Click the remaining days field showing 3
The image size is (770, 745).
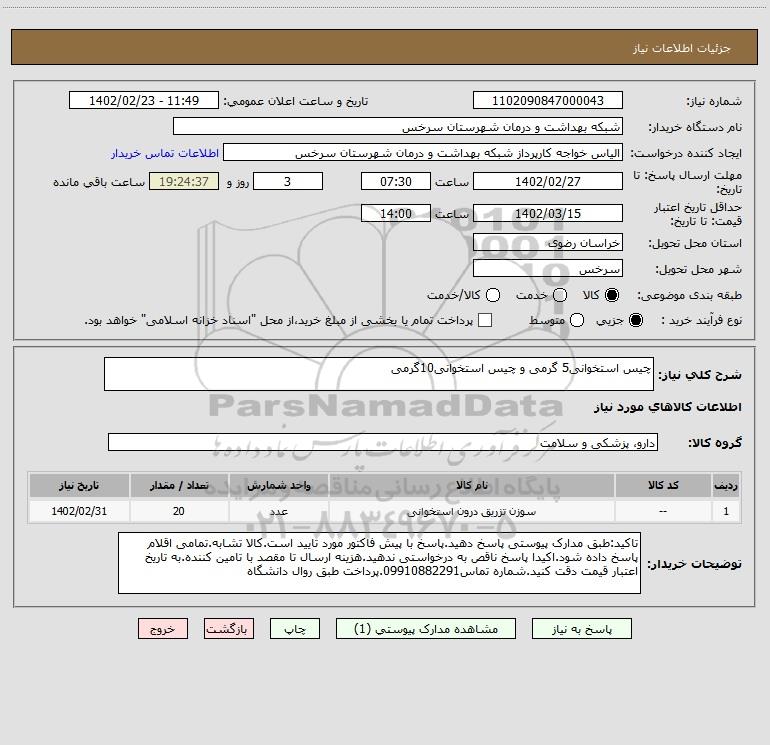[x=288, y=181]
